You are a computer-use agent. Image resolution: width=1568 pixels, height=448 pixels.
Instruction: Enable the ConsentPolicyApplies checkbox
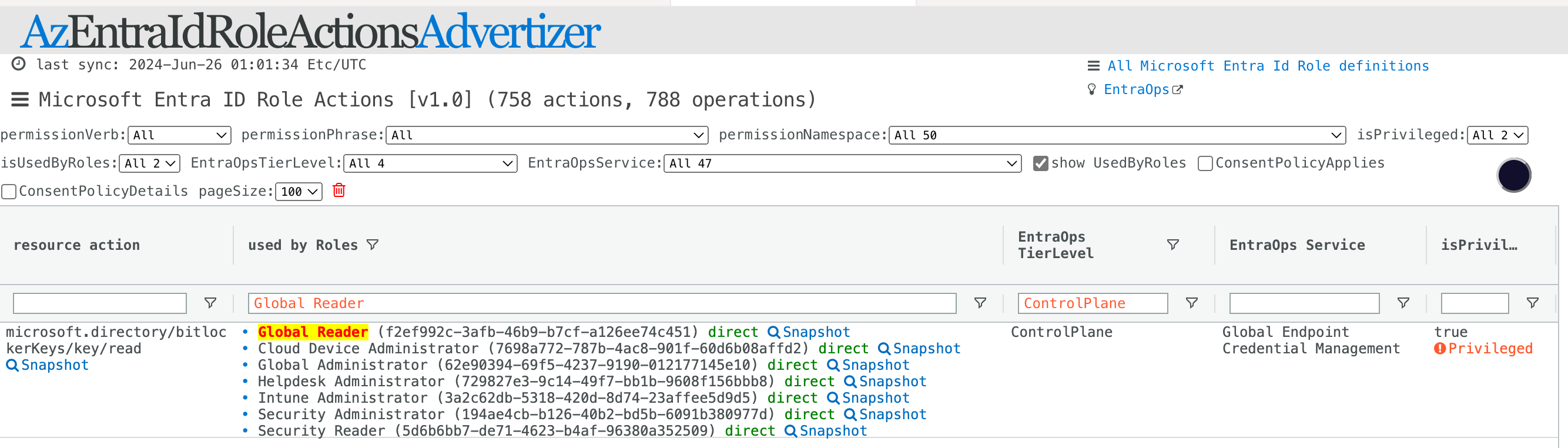coord(1205,164)
